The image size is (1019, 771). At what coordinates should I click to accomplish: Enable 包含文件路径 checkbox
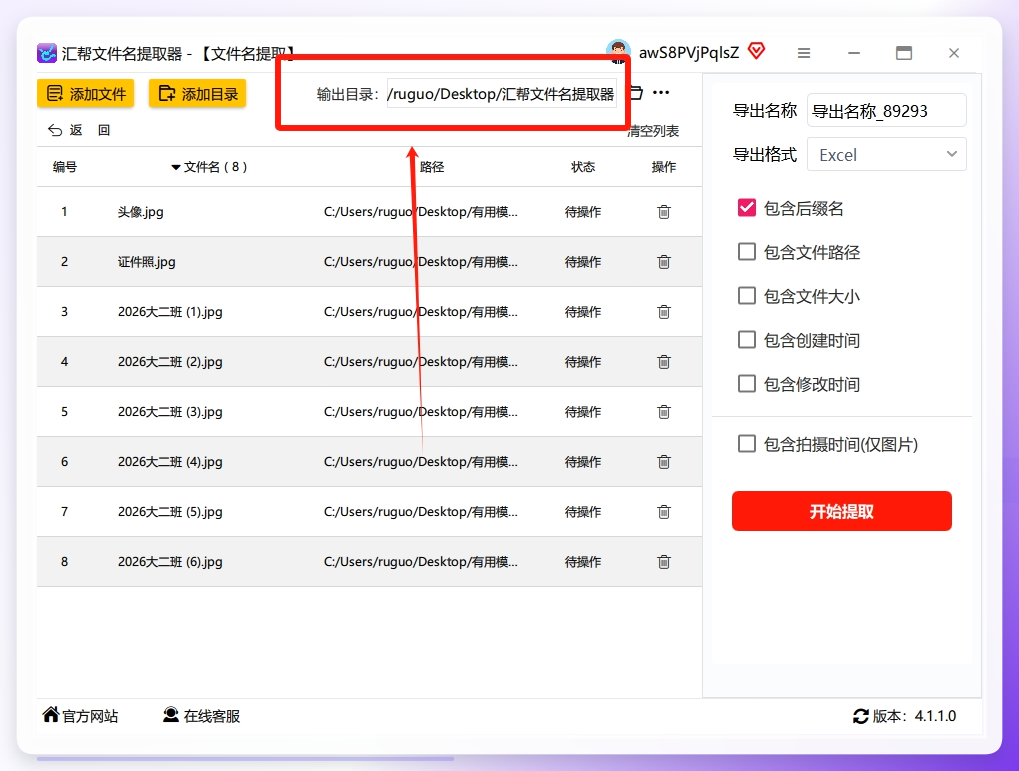(747, 252)
